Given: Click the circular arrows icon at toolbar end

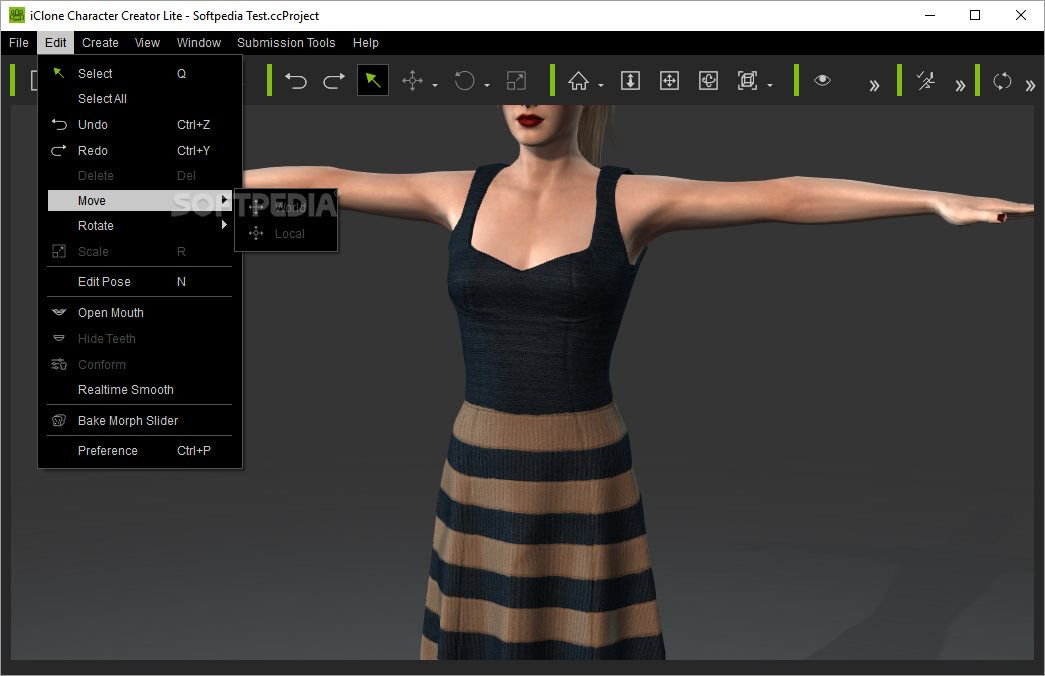Looking at the screenshot, I should (x=1002, y=81).
